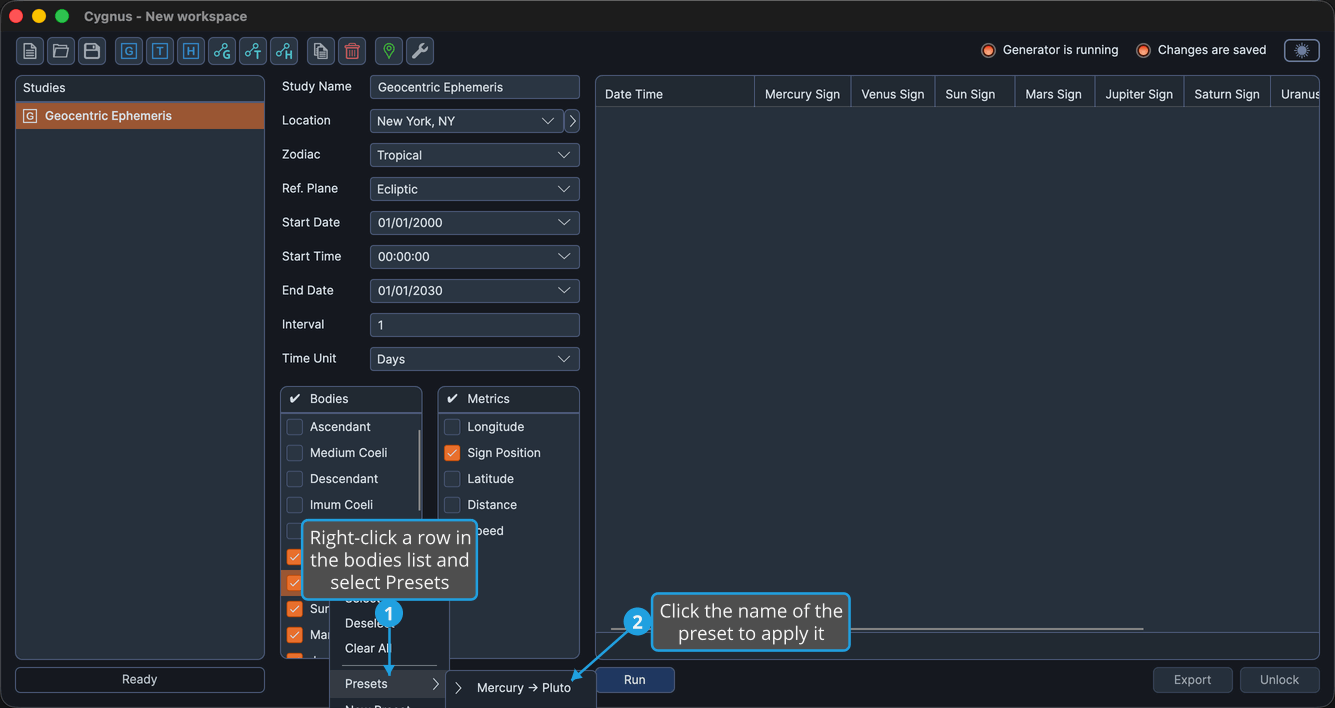Toggle light/dark theme sun button
The height and width of the screenshot is (708, 1335).
point(1302,50)
